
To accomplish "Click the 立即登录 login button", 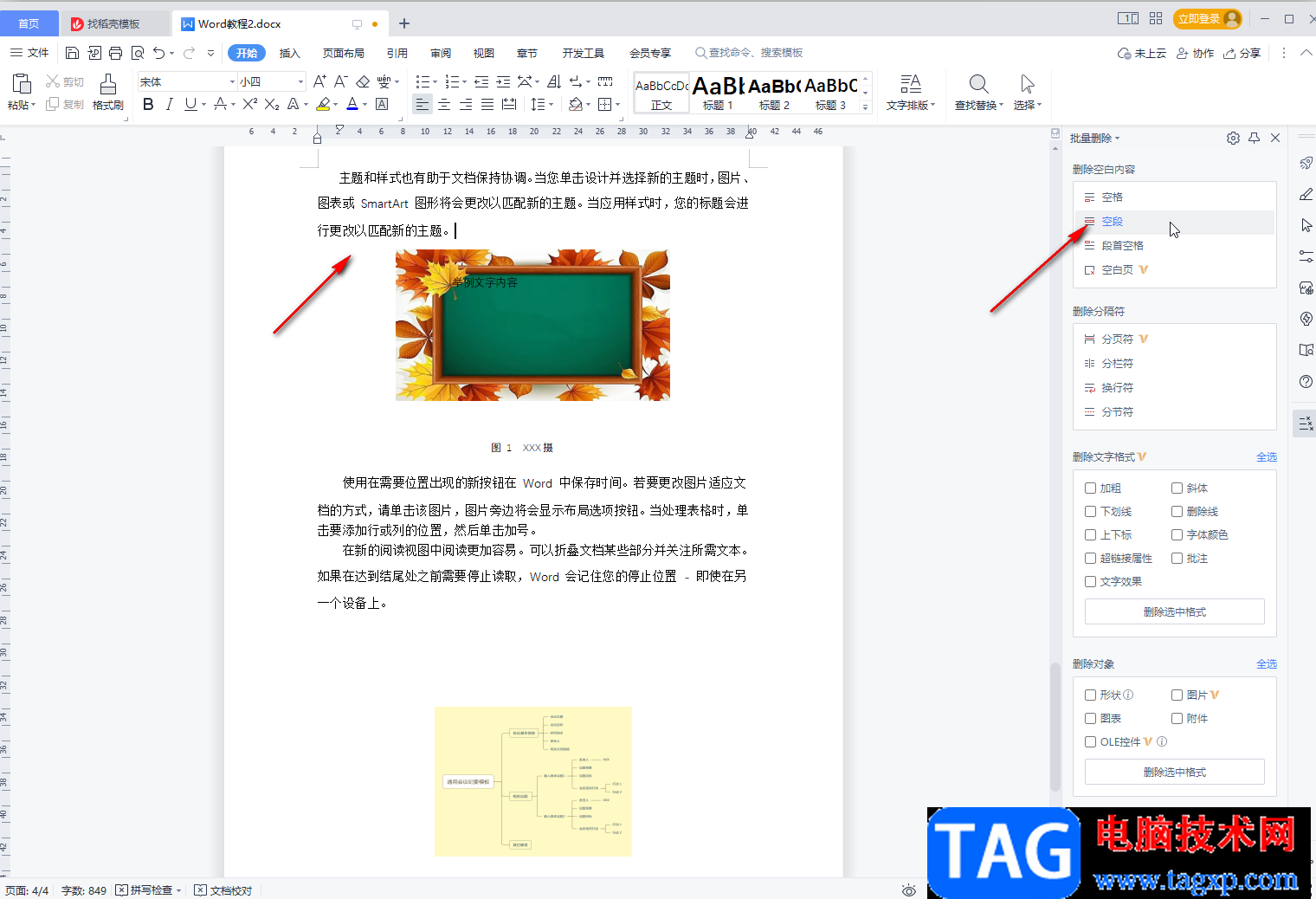I will [x=1208, y=18].
